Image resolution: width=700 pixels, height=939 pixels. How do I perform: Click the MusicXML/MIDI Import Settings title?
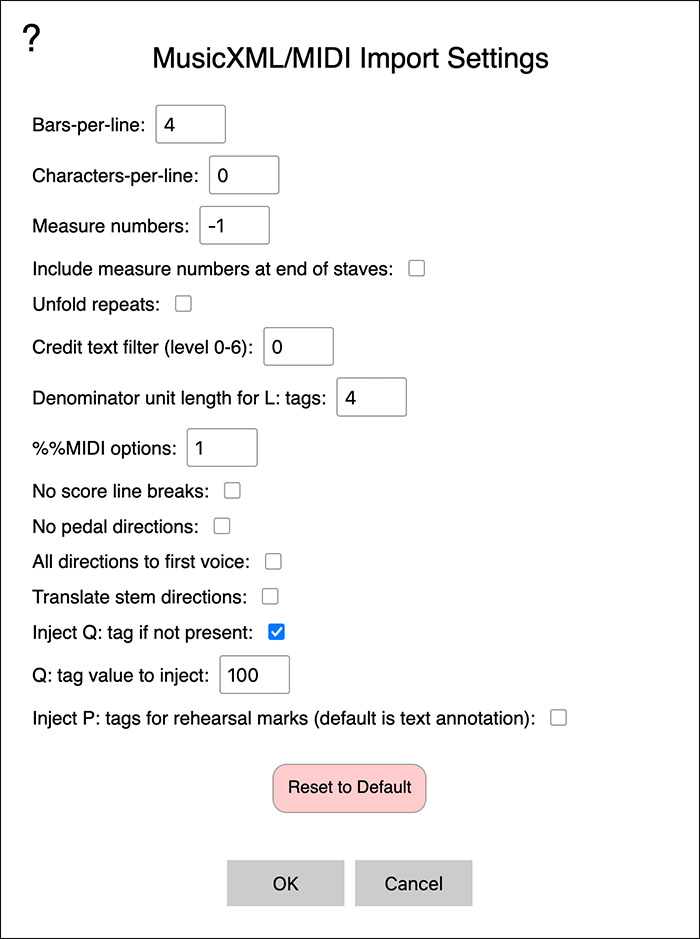(350, 59)
